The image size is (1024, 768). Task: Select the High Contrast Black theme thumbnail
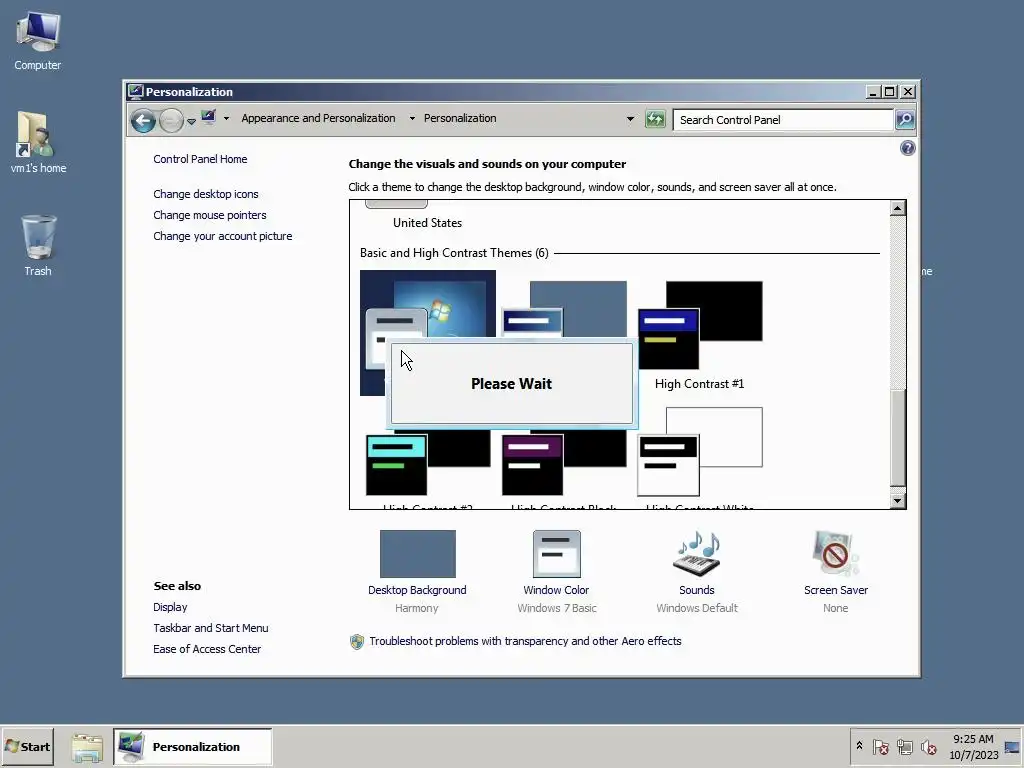pos(564,464)
